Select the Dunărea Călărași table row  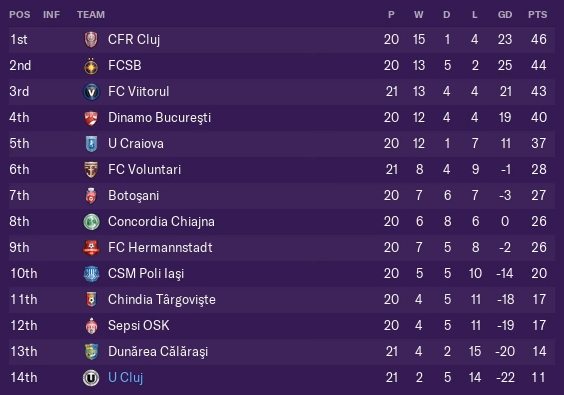[x=282, y=351]
